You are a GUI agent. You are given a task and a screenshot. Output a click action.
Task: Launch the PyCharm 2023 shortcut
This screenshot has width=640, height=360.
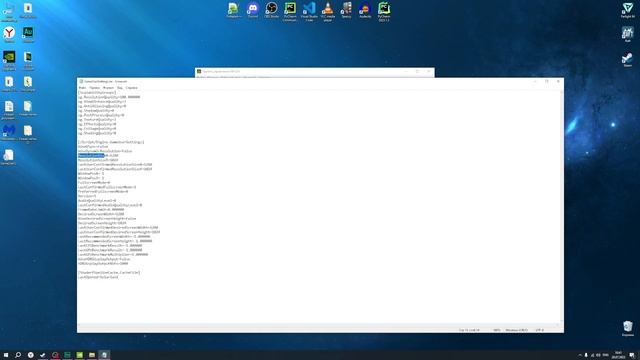click(384, 11)
